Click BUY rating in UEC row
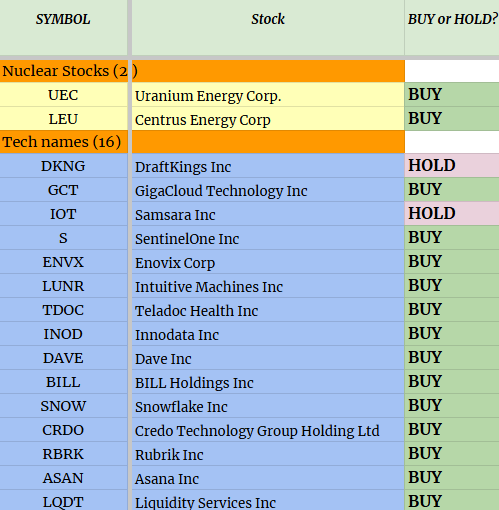The height and width of the screenshot is (510, 499). (x=452, y=95)
